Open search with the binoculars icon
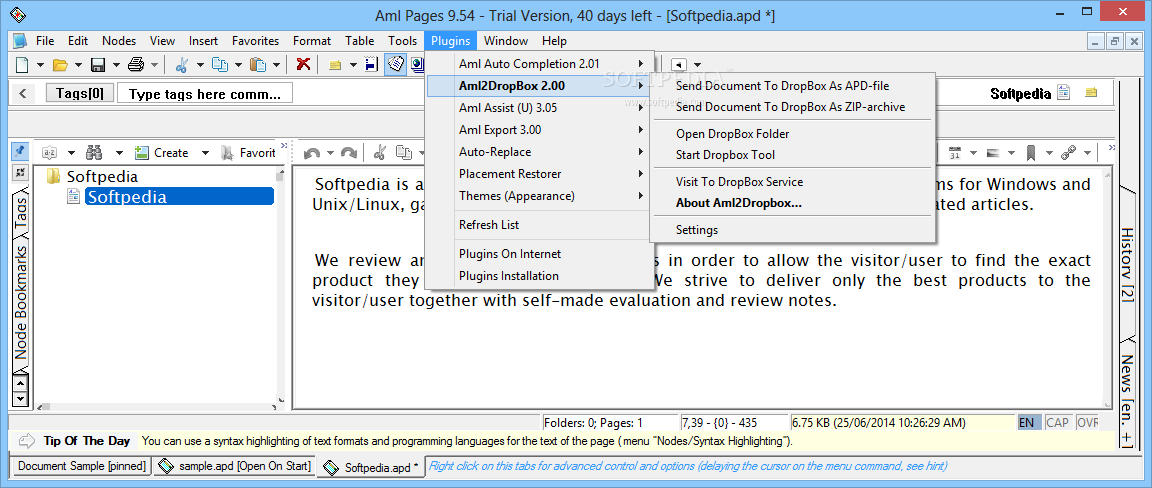Screen dimensions: 1152x488 94,153
